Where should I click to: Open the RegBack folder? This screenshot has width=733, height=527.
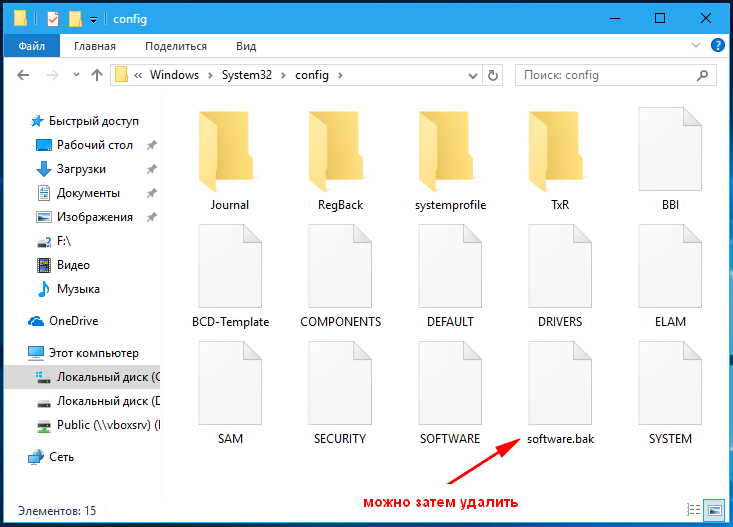340,160
